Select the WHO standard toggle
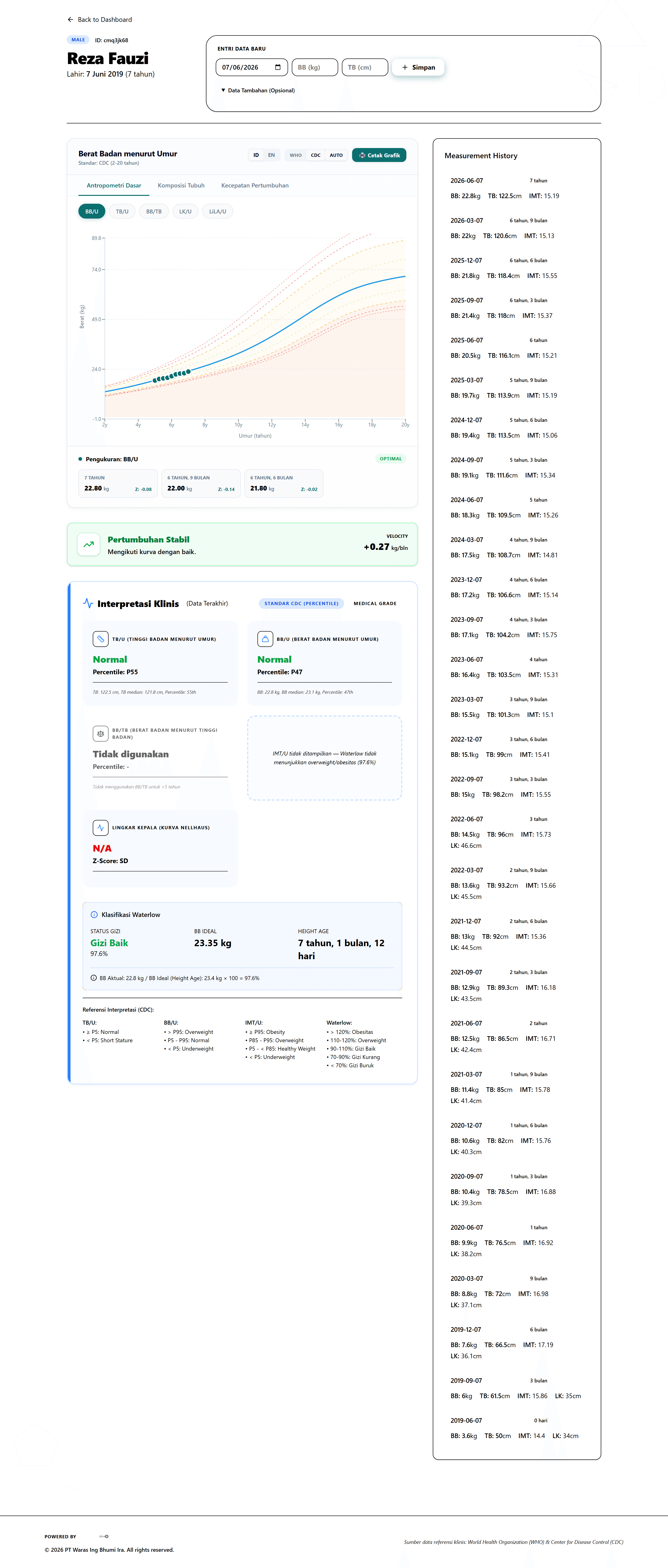The image size is (668, 1568). pyautogui.click(x=296, y=155)
